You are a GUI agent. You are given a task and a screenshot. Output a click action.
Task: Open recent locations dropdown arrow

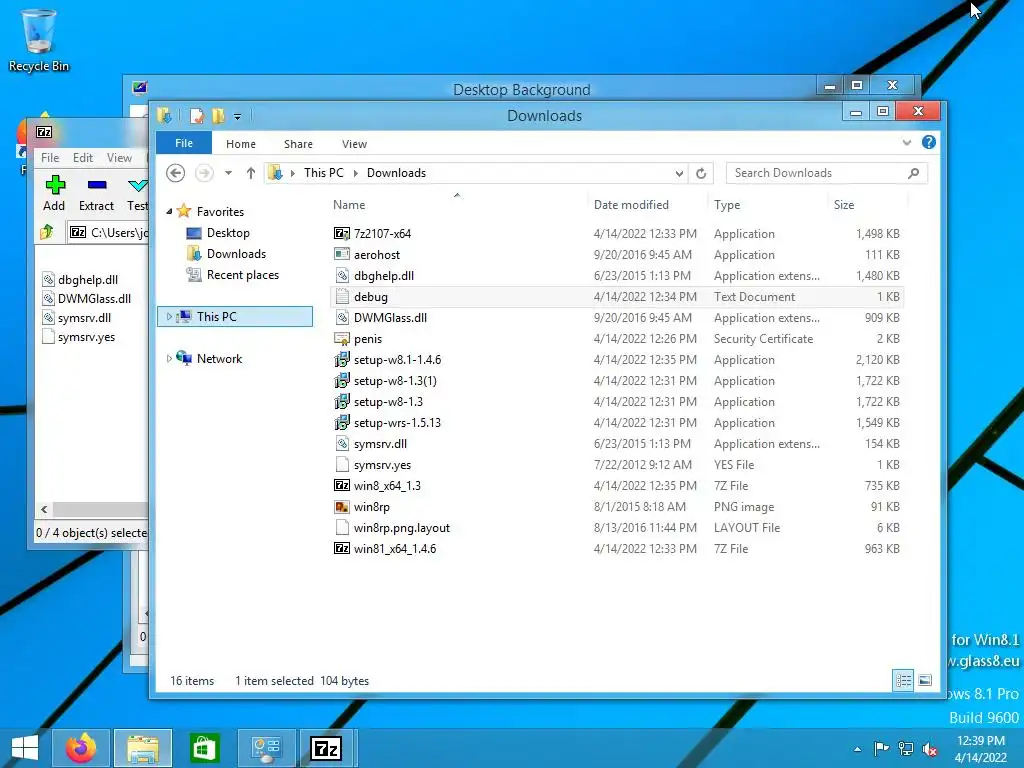[x=228, y=173]
